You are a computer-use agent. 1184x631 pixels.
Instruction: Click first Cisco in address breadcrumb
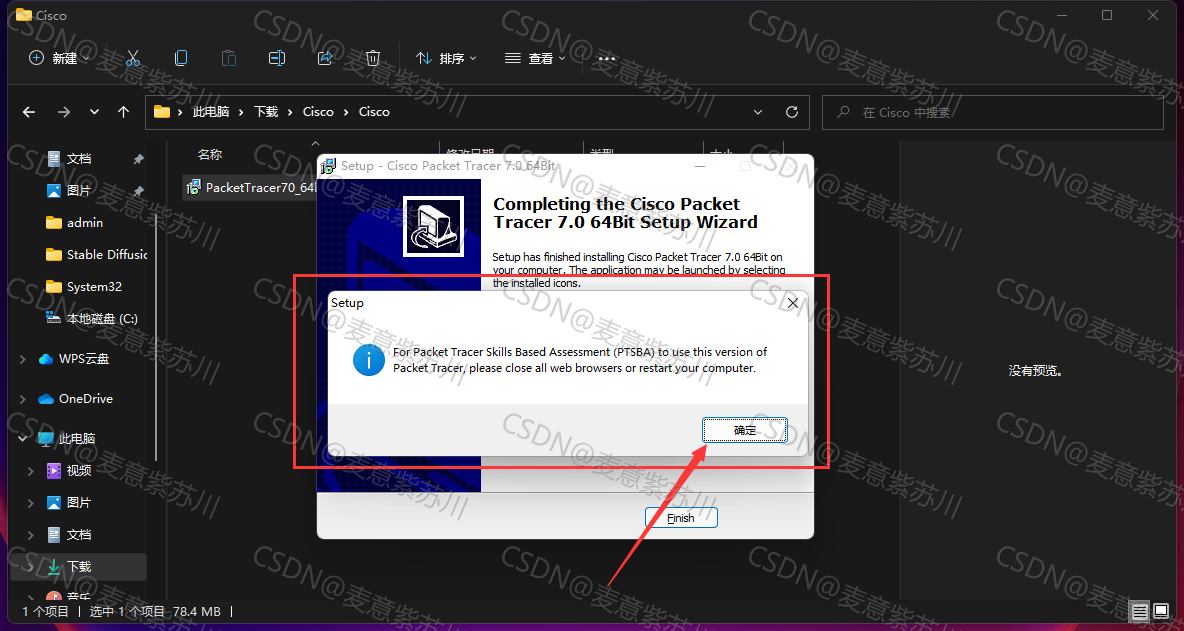[x=318, y=112]
